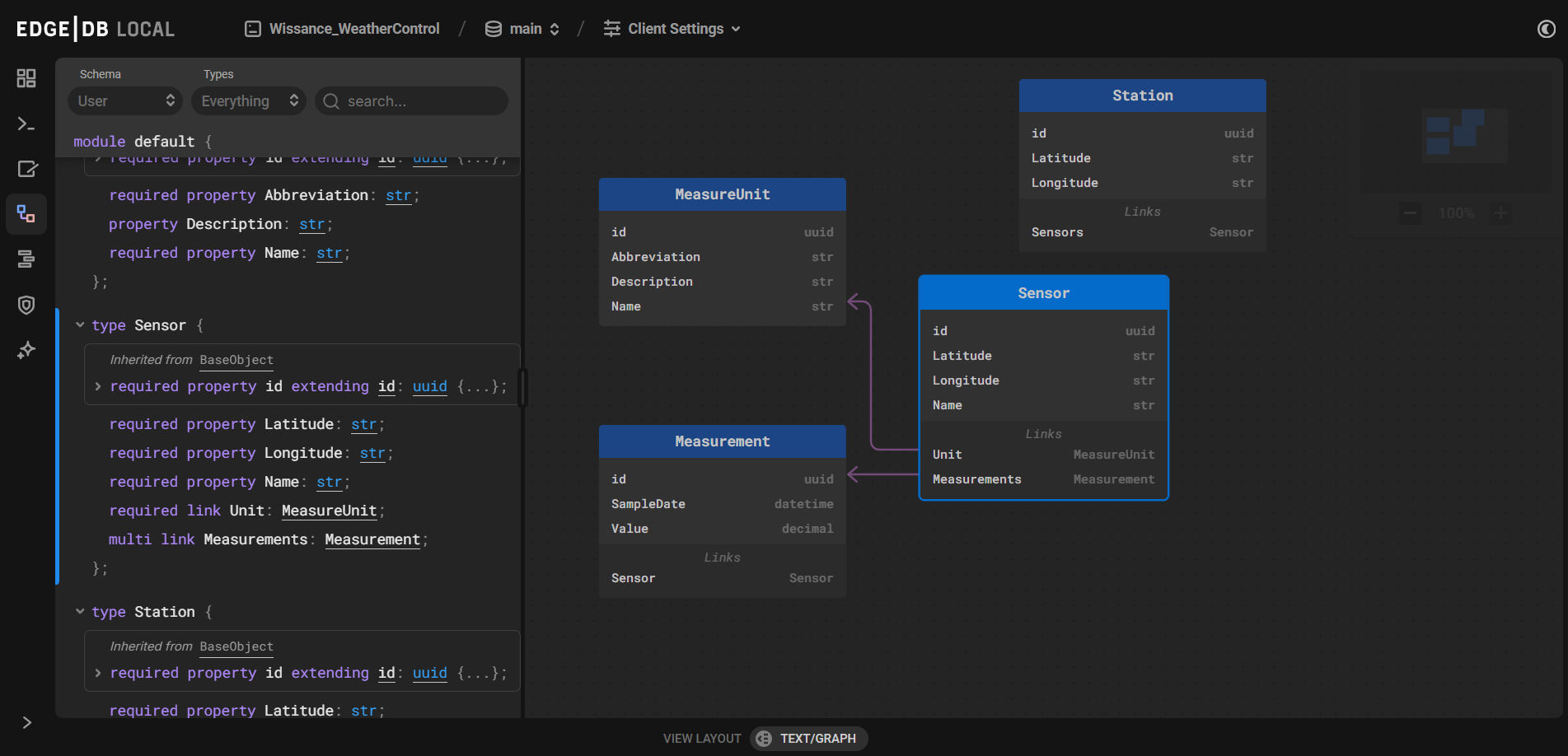Open the Types 'Everything' dropdown
The width and height of the screenshot is (1568, 756).
click(248, 100)
